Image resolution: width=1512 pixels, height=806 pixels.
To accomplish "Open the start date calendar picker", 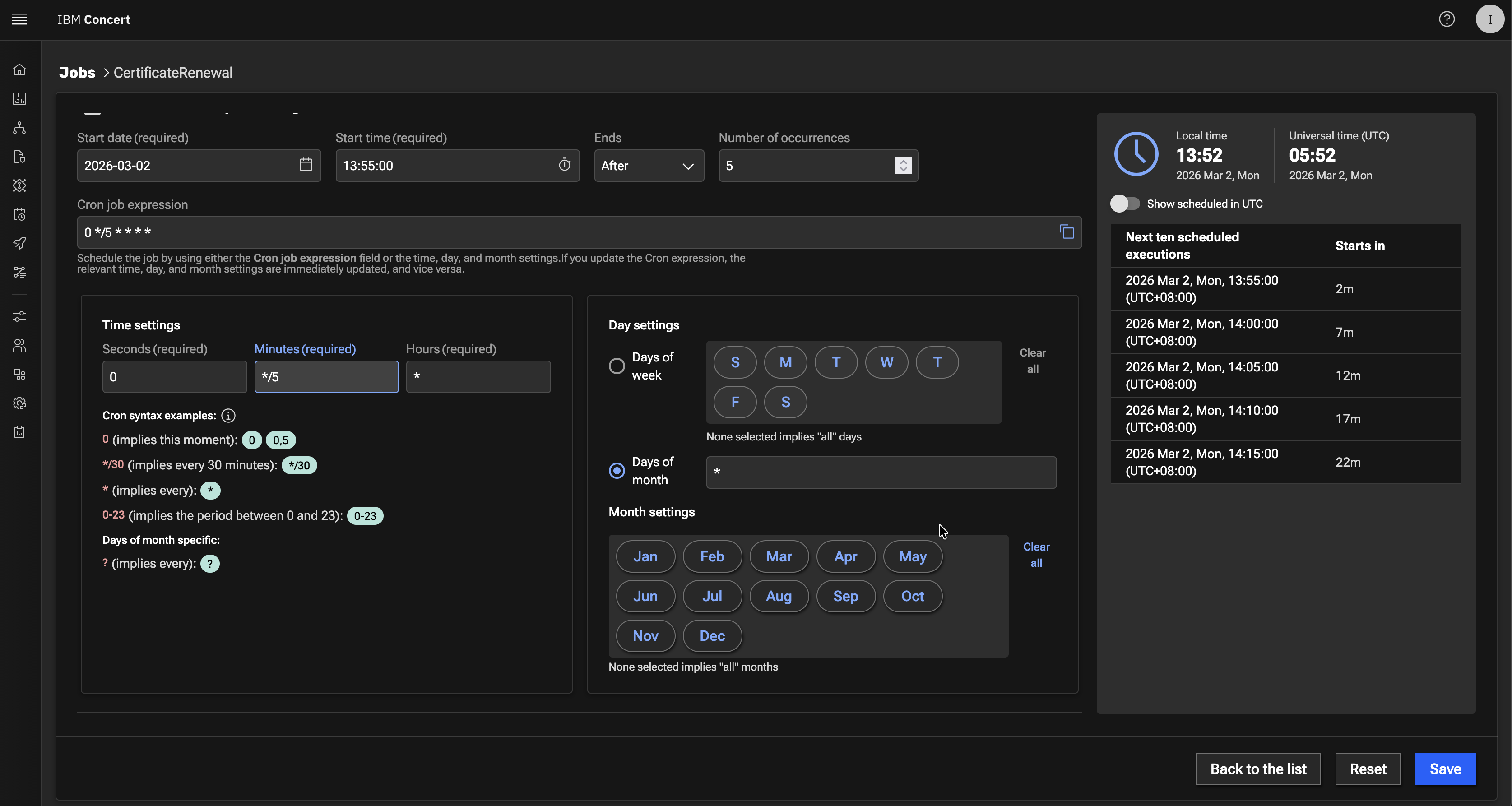I will (x=306, y=165).
